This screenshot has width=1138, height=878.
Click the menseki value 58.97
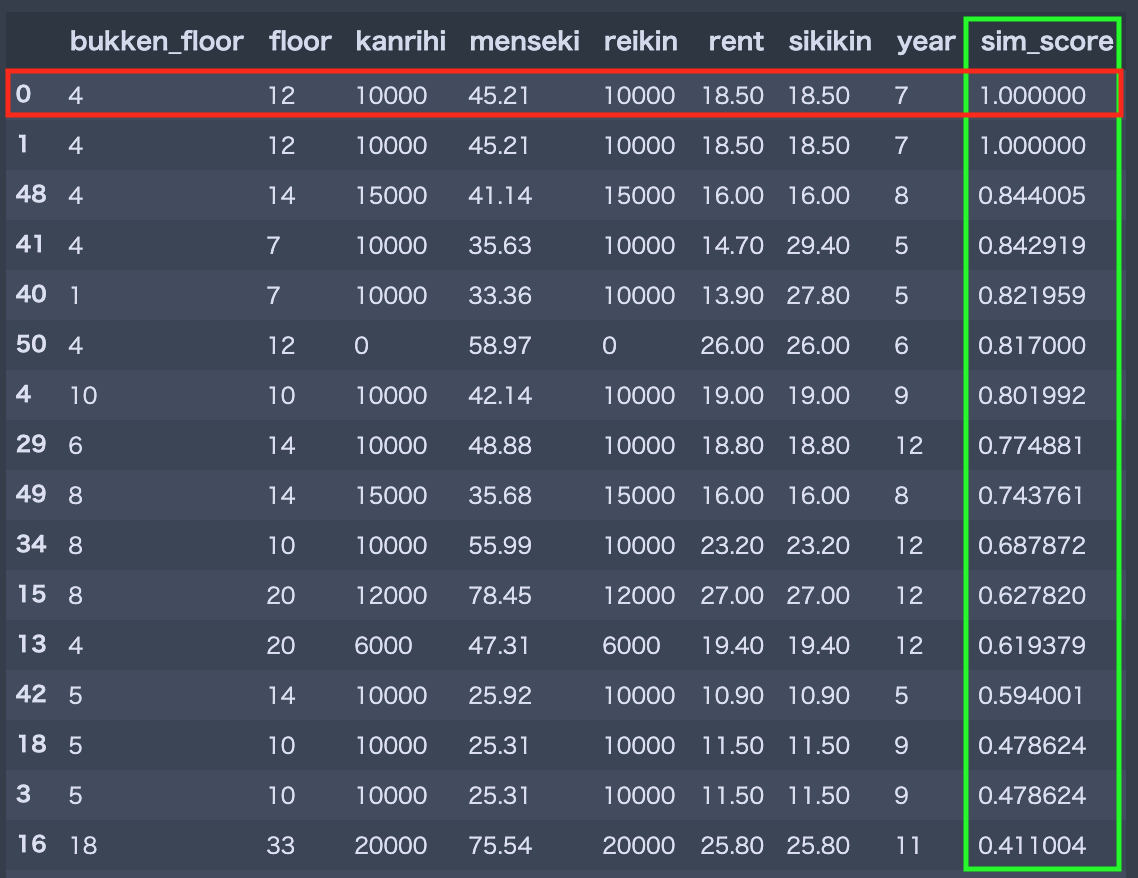[x=500, y=345]
